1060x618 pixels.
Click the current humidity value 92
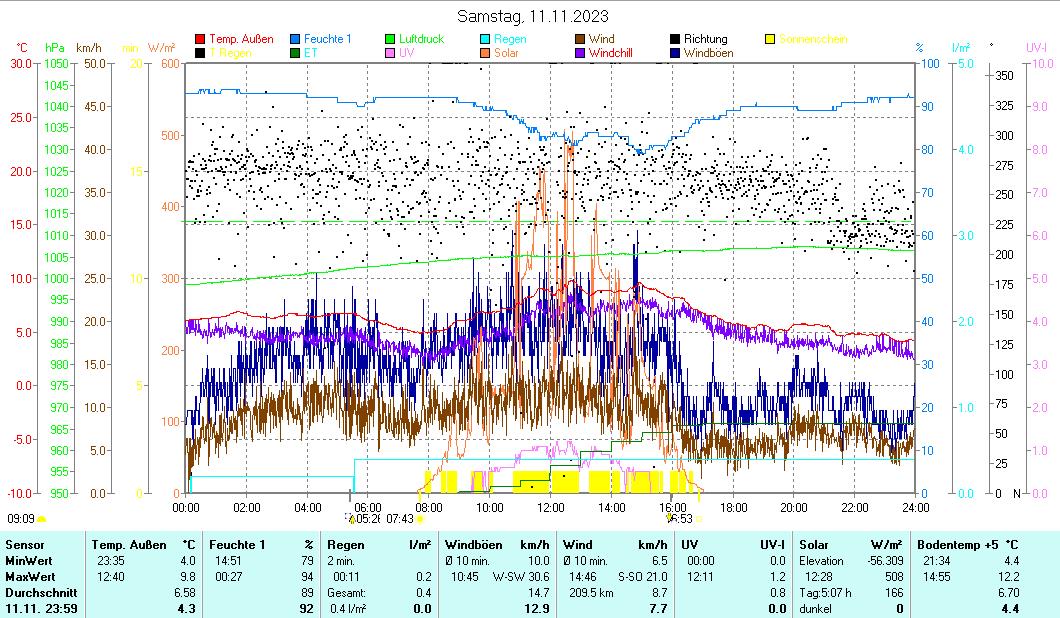pyautogui.click(x=307, y=609)
